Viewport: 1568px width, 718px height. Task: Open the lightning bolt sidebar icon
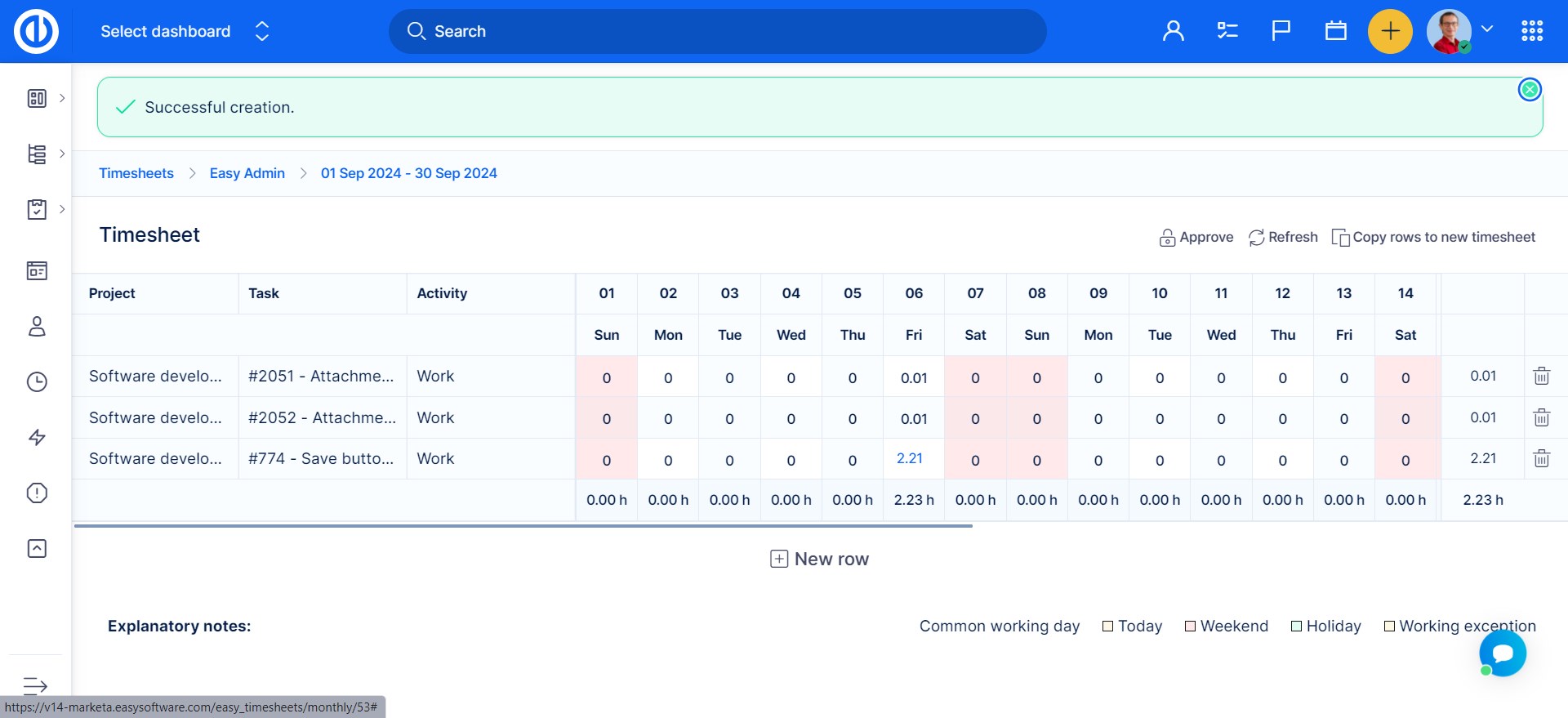click(37, 437)
